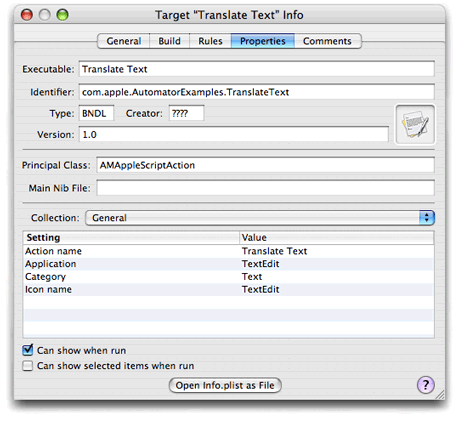Disable the Can show when run checkbox
459x422 pixels.
[28, 350]
